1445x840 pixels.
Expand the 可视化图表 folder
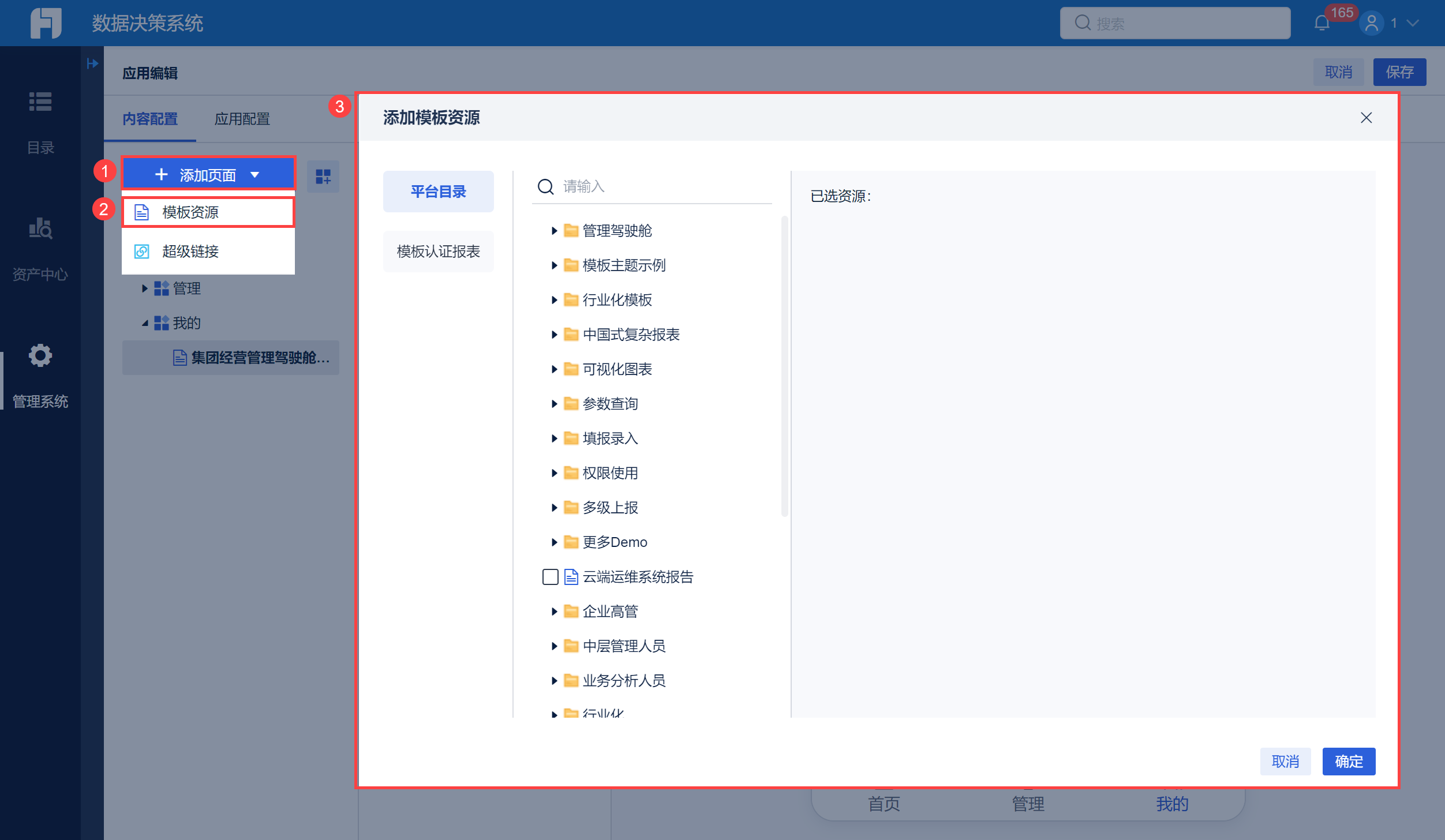pyautogui.click(x=554, y=369)
